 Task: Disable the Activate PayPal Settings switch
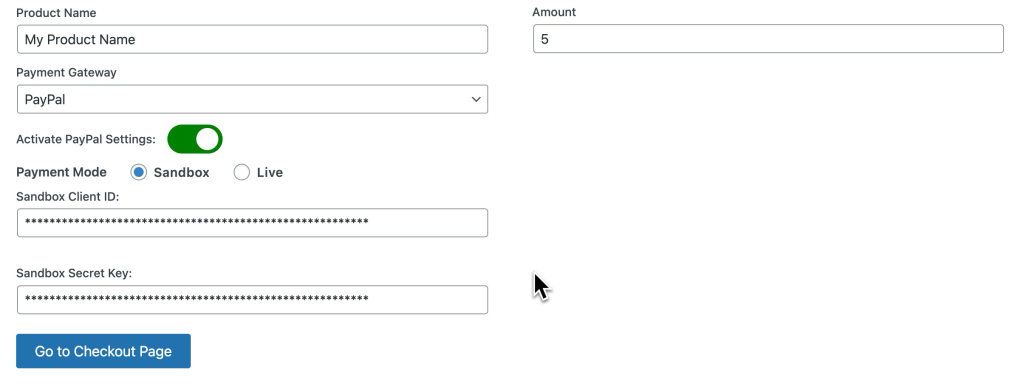tap(195, 139)
